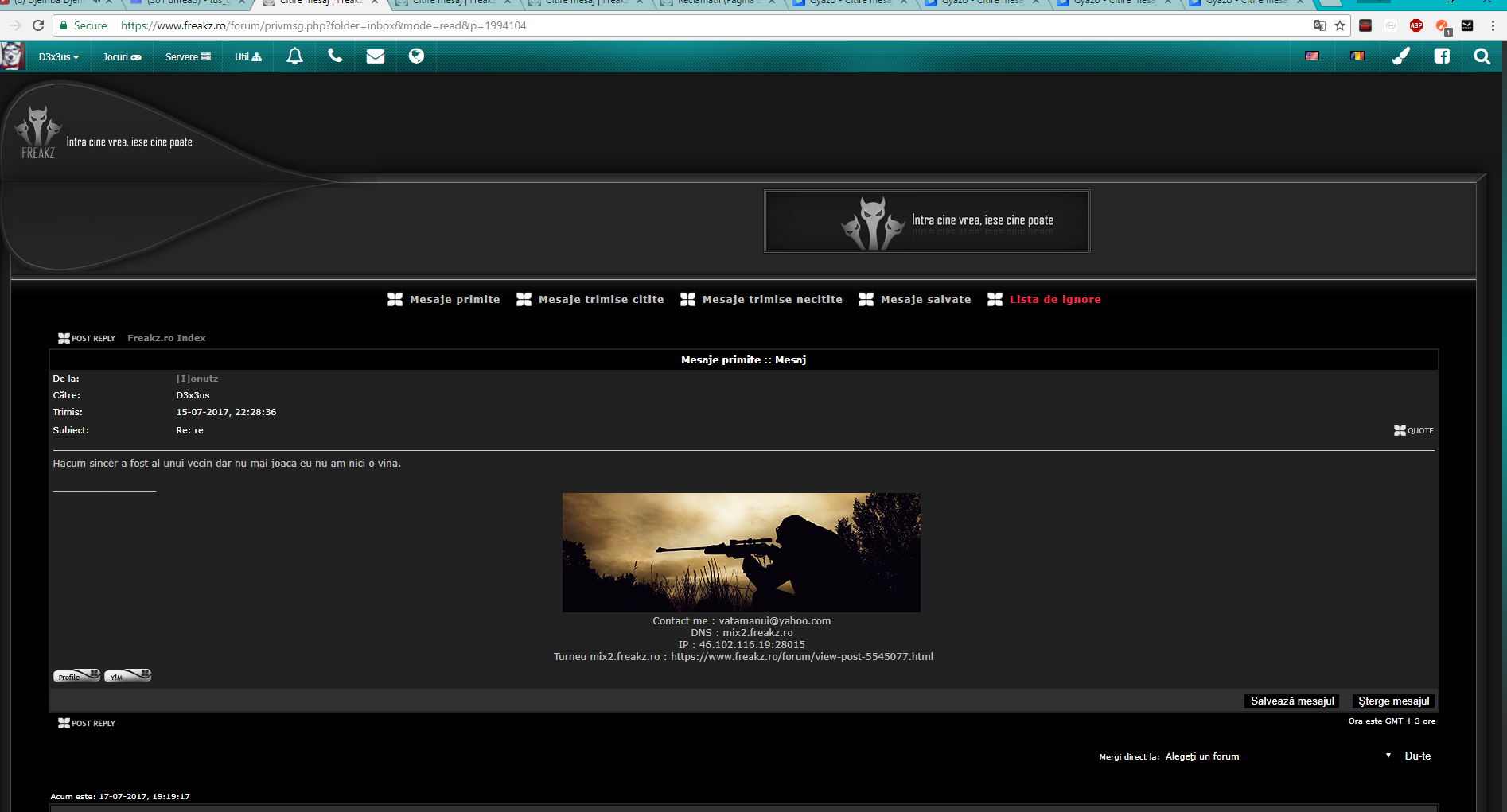Screen dimensions: 1507x812
Task: Click the QUOTE button
Action: pyautogui.click(x=1414, y=430)
